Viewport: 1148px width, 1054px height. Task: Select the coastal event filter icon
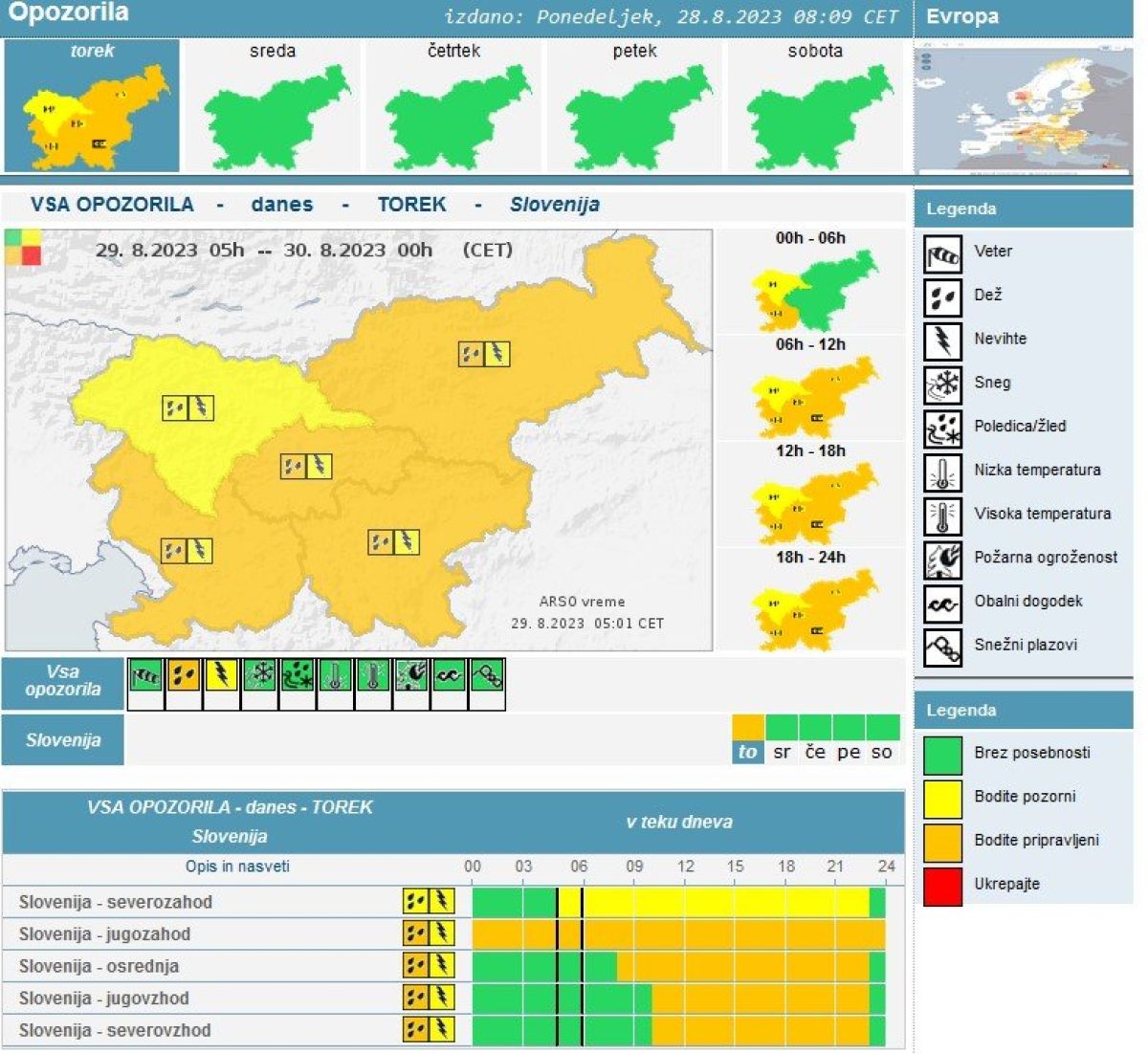pyautogui.click(x=449, y=676)
